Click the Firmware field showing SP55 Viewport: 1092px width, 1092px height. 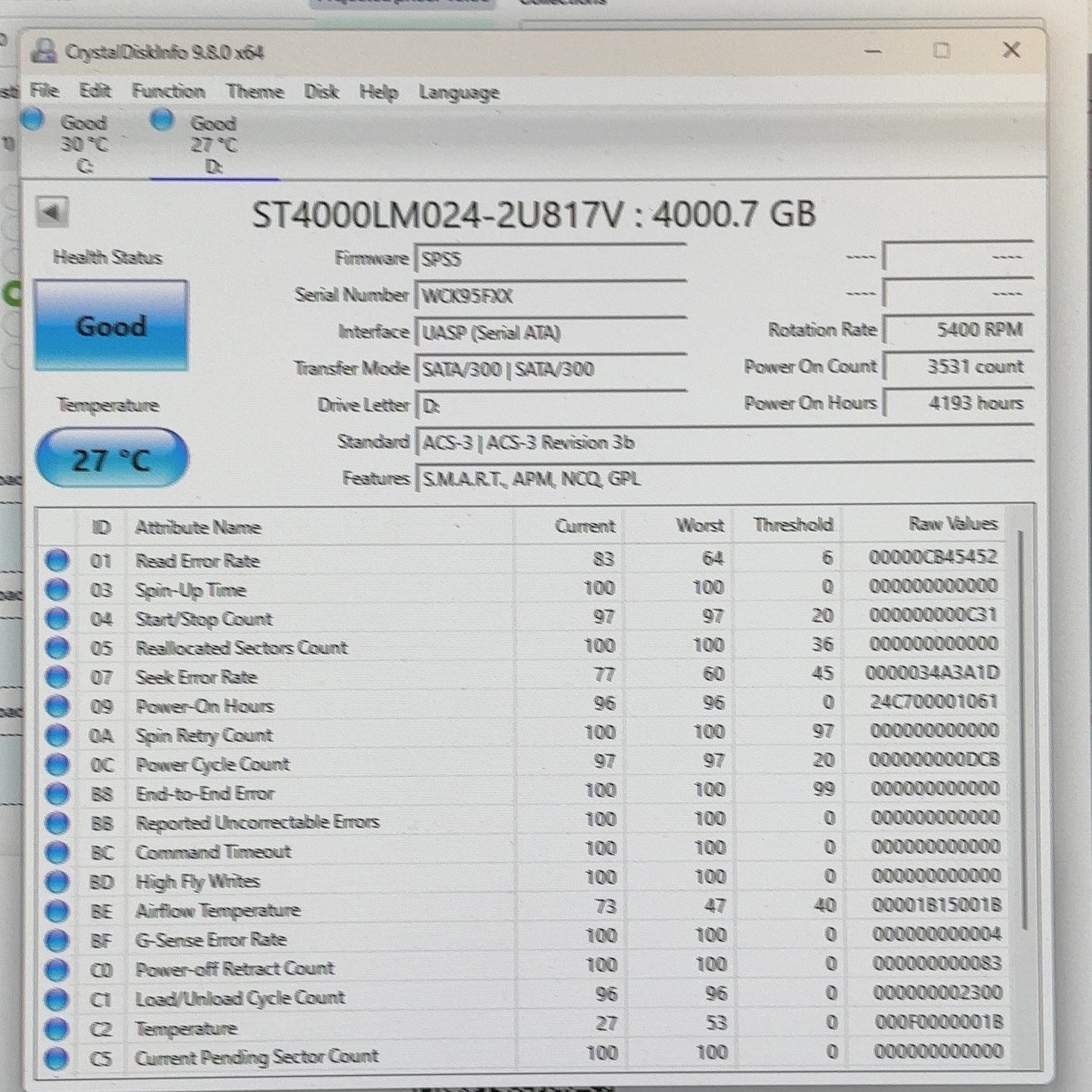point(550,258)
